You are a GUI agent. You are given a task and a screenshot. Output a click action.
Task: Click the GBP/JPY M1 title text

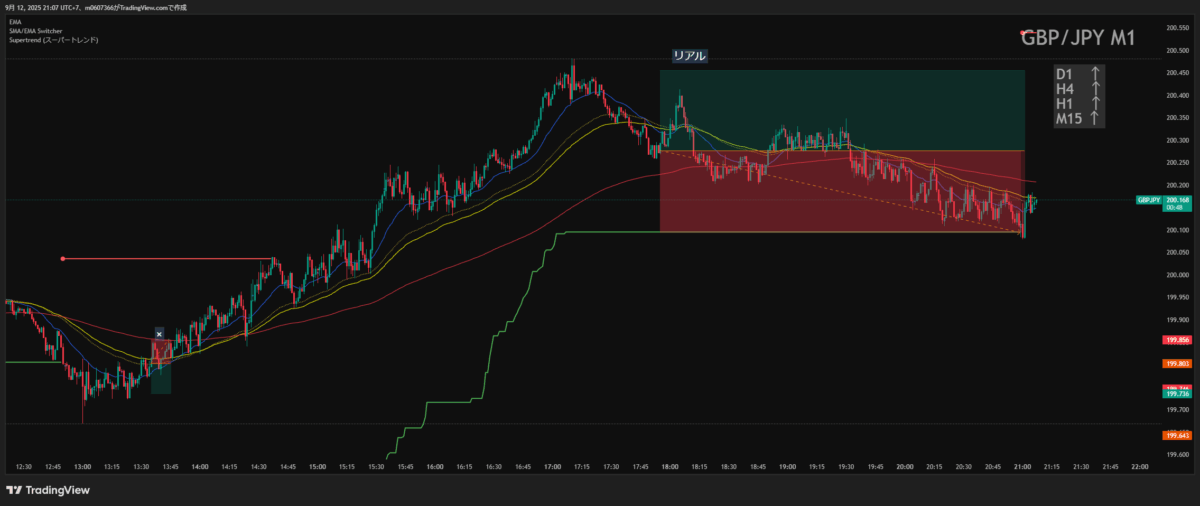click(1078, 38)
